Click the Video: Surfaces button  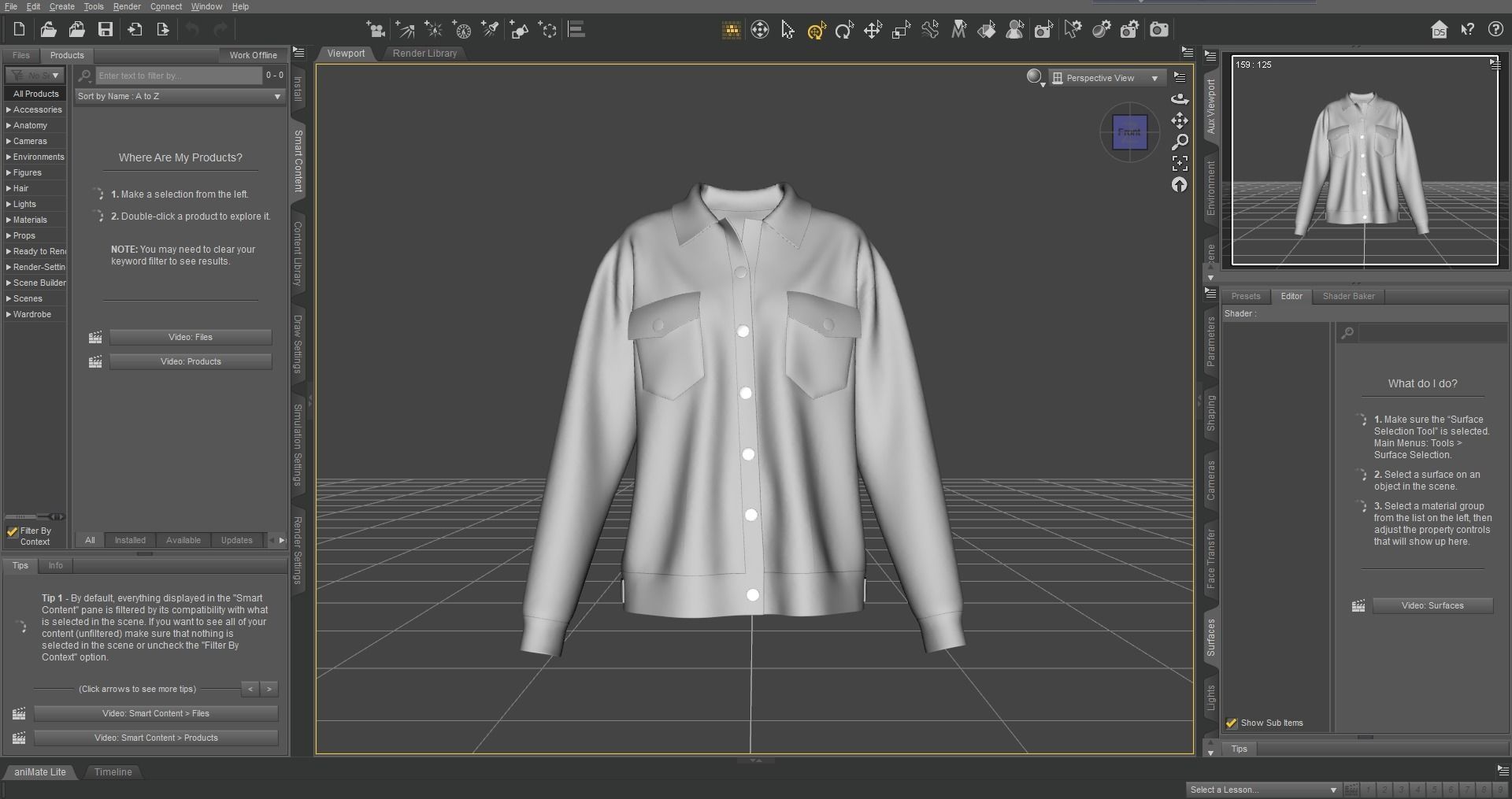click(x=1432, y=605)
